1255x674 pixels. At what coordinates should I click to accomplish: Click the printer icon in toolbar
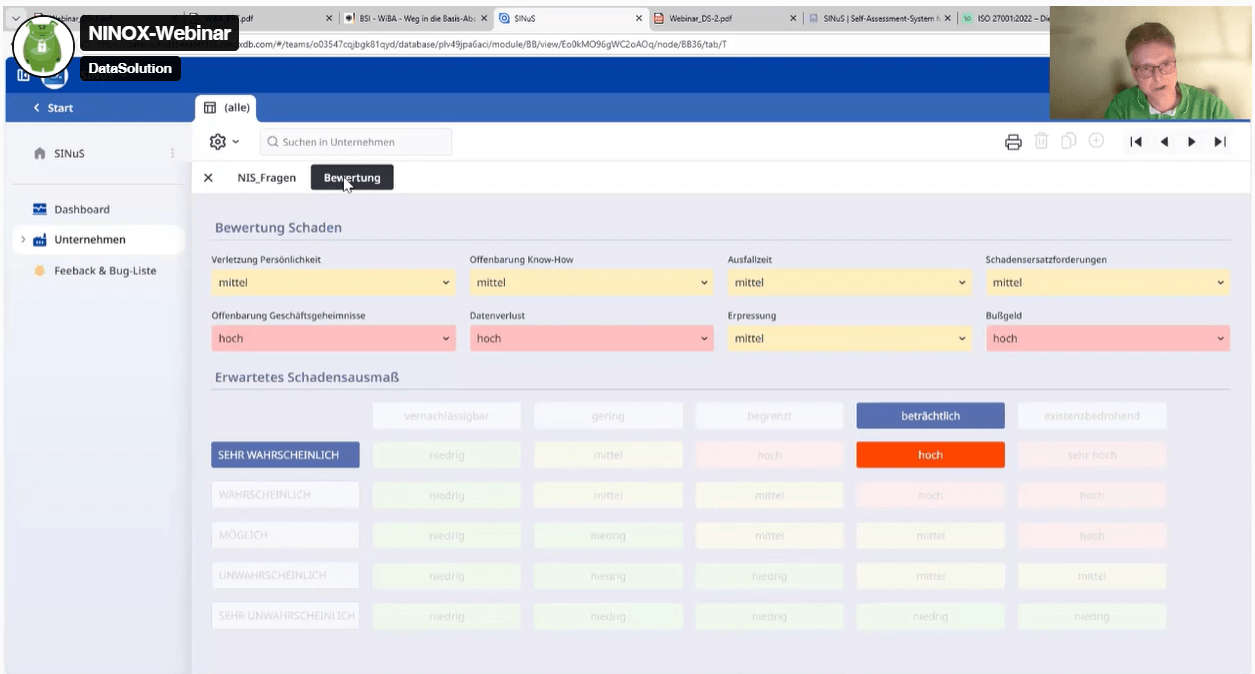click(x=1013, y=142)
